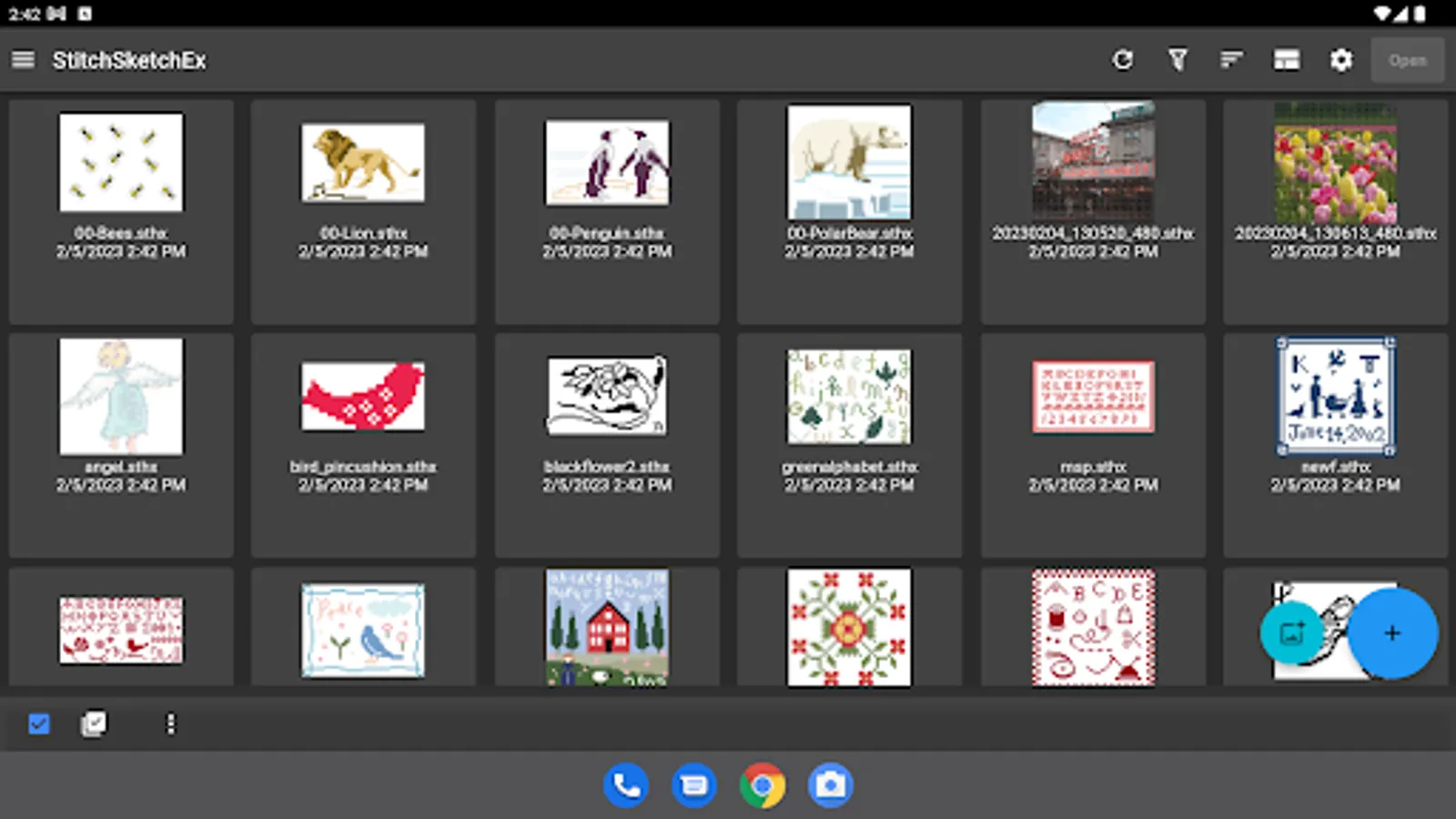Screen dimensions: 1456x819
Task: Switch the file list layout view
Action: 1286,60
